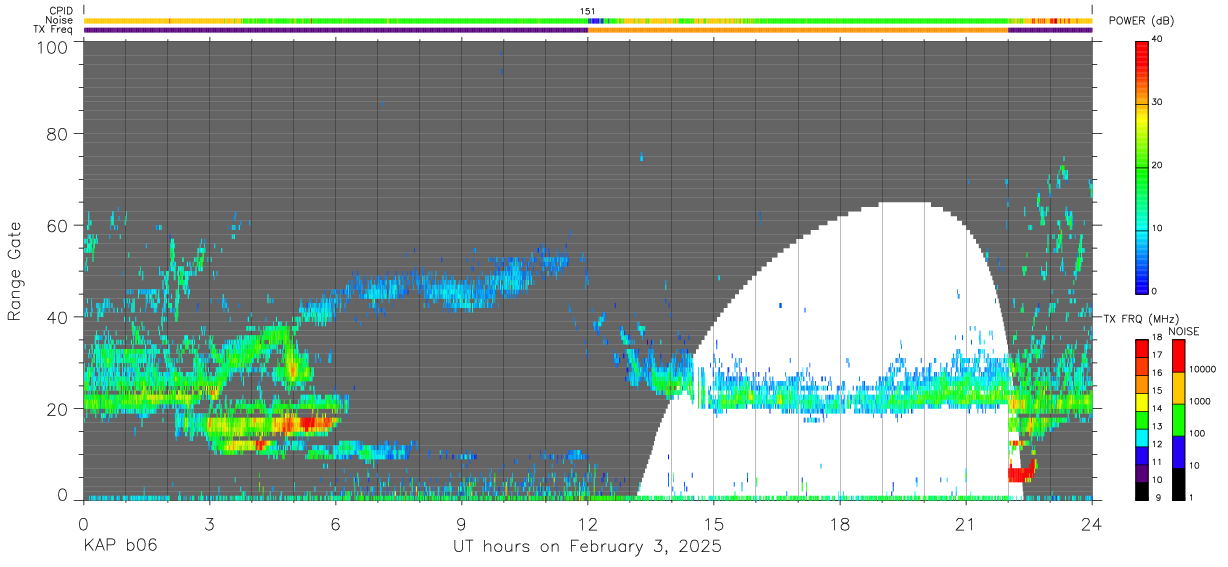Click the NOISE level colorbar

[x=1178, y=419]
